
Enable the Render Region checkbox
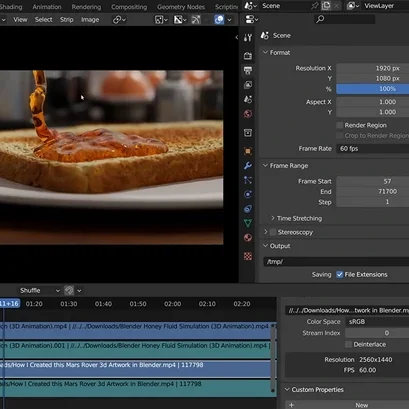coord(339,125)
